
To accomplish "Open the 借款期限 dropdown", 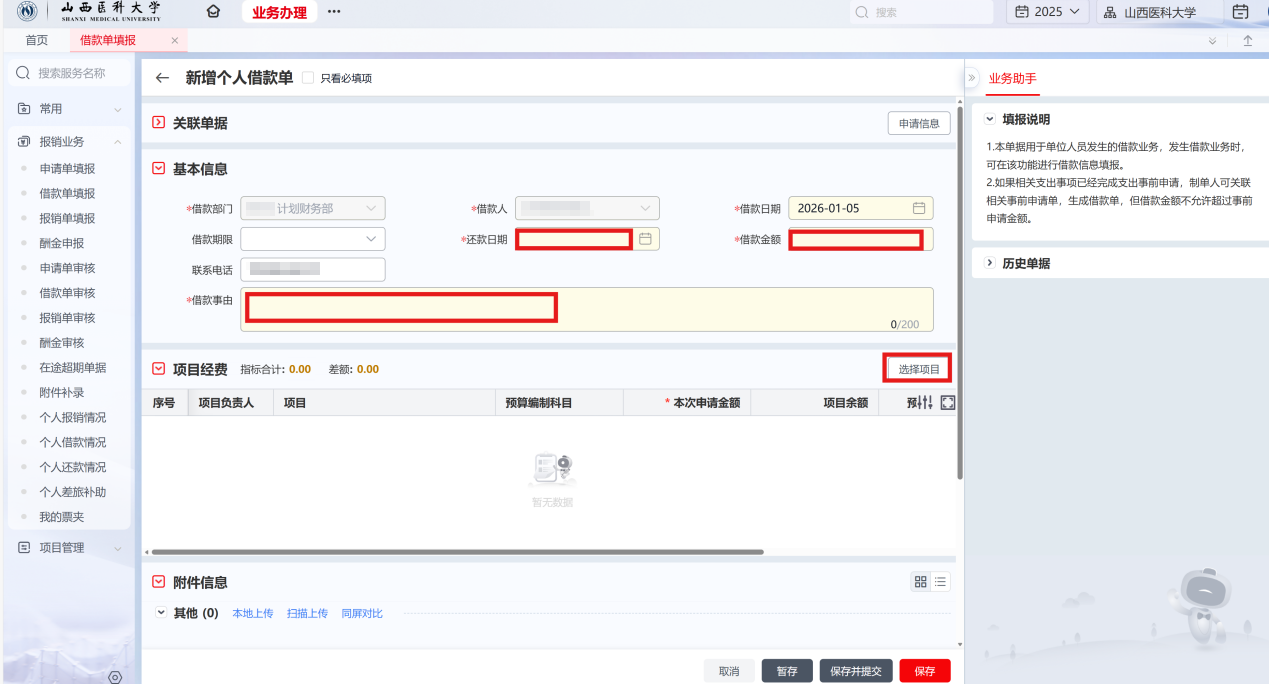I will coord(312,239).
